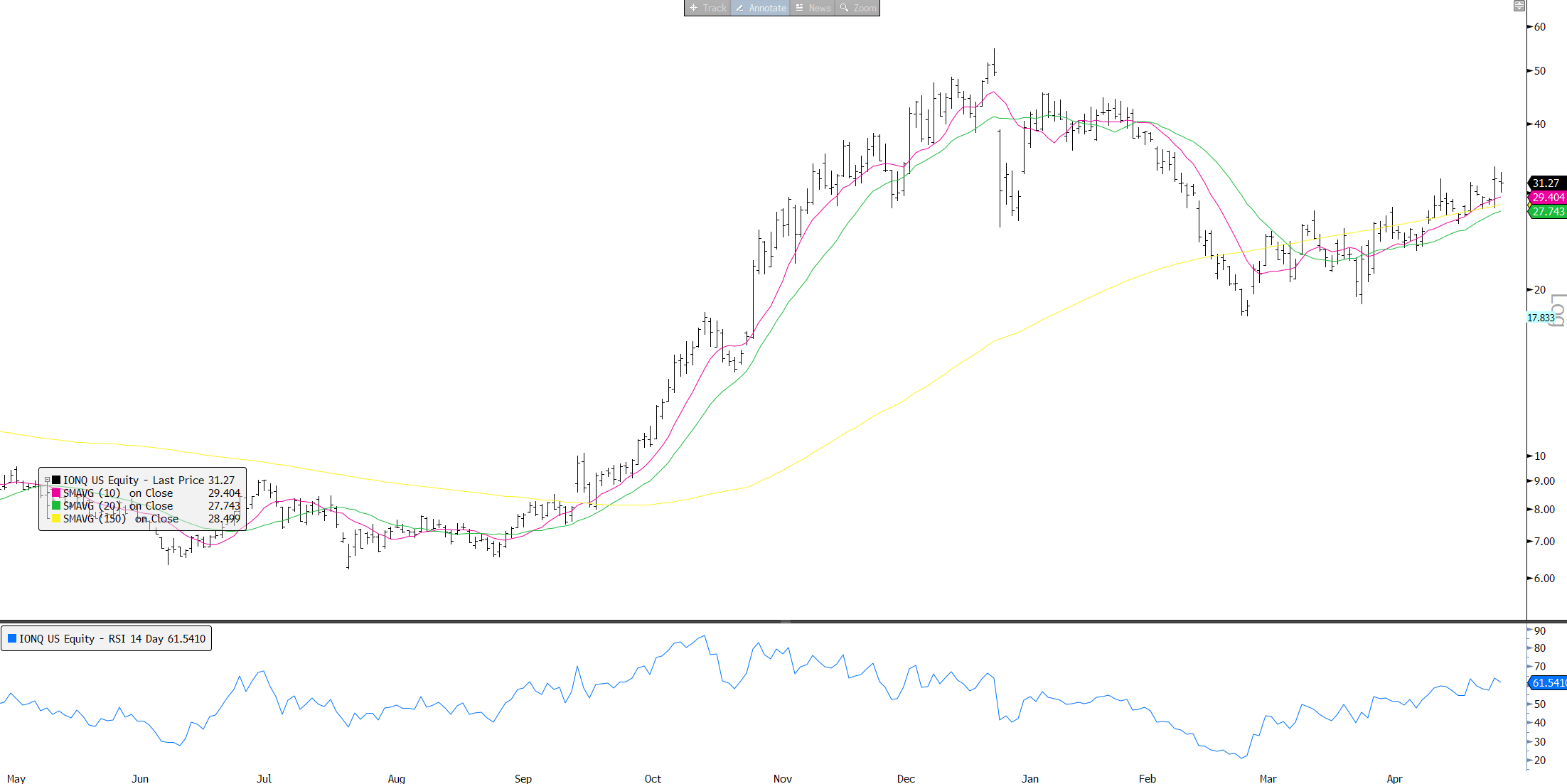Click the green 27.743 axis value tag
This screenshot has height=784, width=1567.
tap(1548, 212)
